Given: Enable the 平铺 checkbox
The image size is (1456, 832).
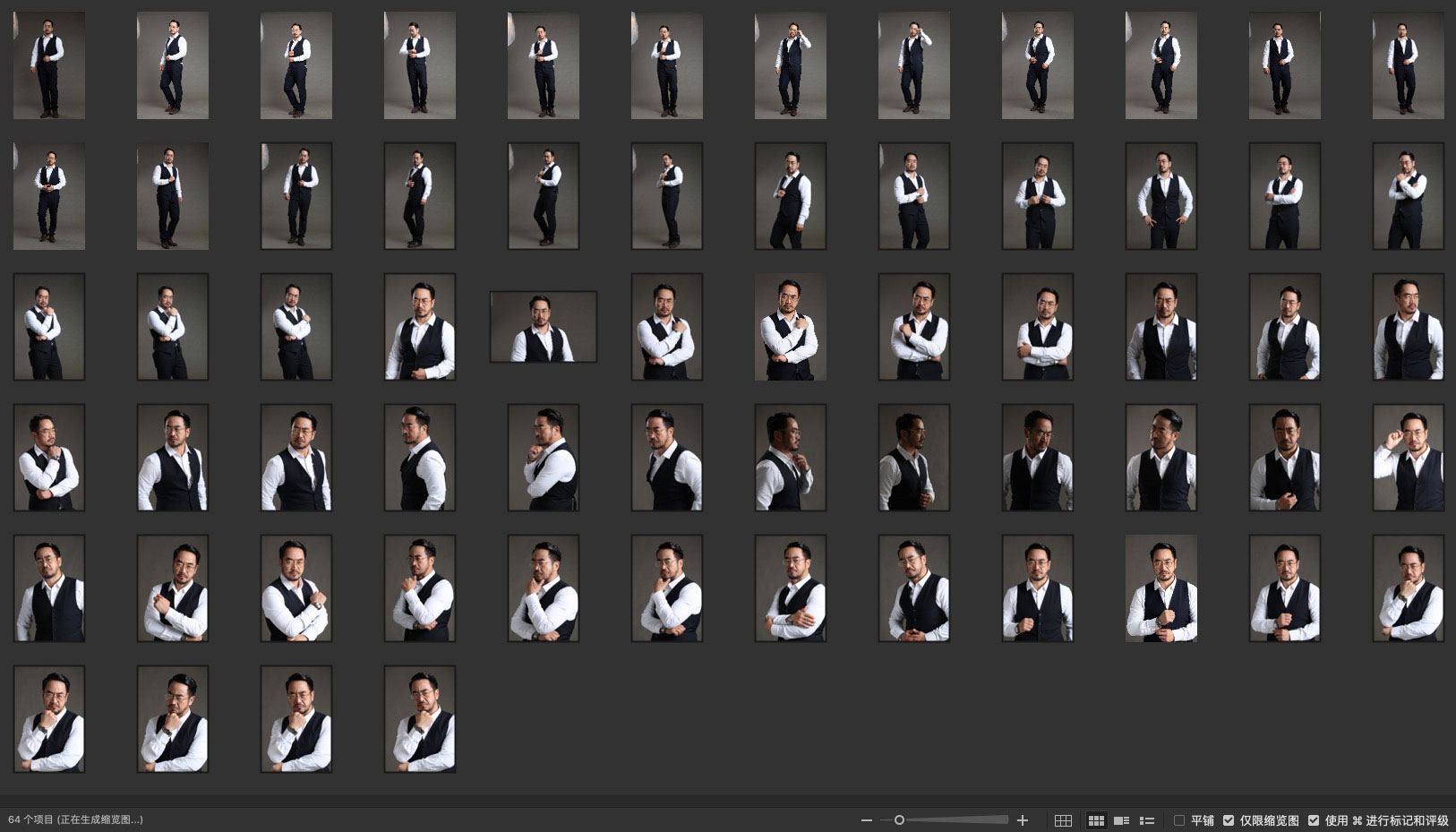Looking at the screenshot, I should pos(1179,820).
